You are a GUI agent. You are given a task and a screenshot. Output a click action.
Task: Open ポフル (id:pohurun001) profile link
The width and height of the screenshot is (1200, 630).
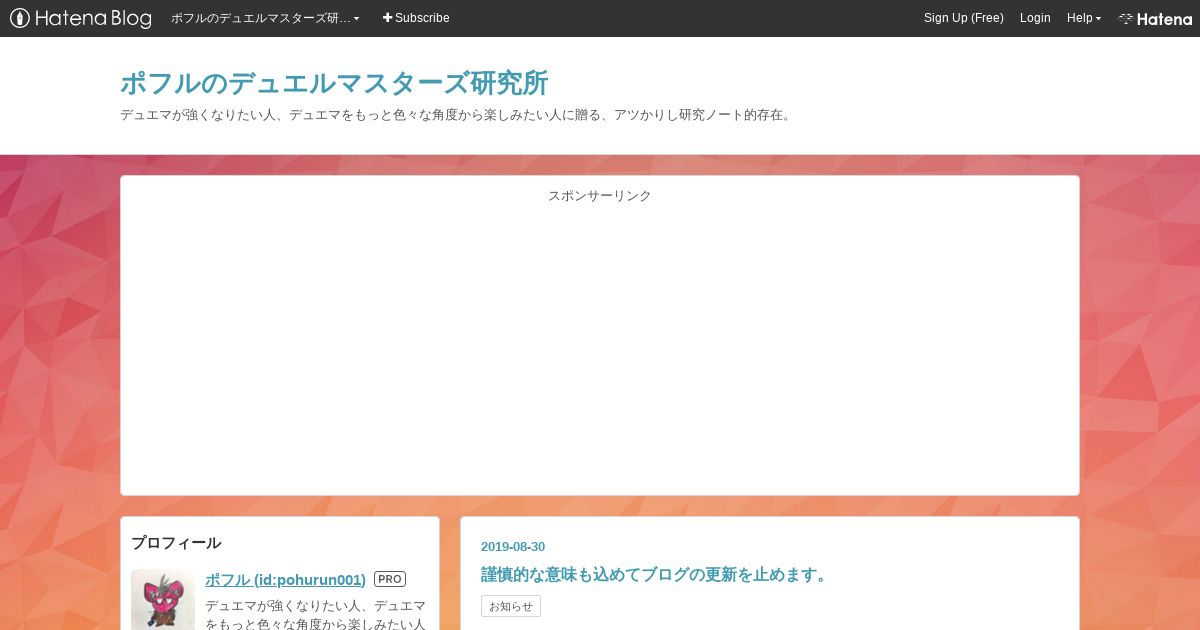tap(285, 579)
